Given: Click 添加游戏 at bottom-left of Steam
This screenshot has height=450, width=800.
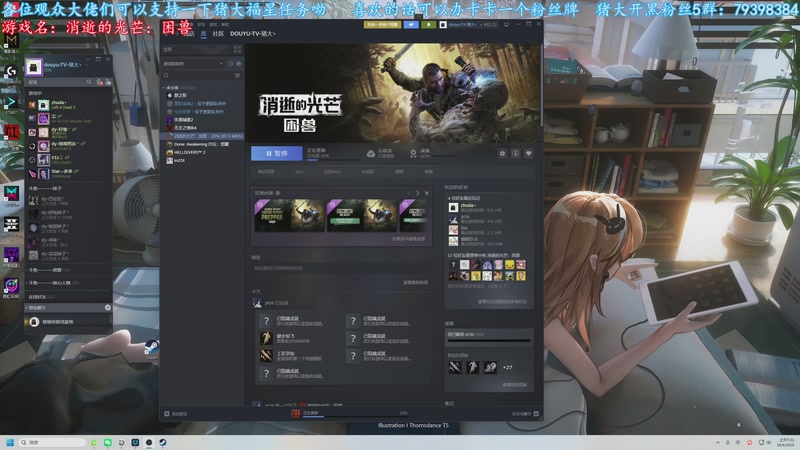Looking at the screenshot, I should click(176, 414).
